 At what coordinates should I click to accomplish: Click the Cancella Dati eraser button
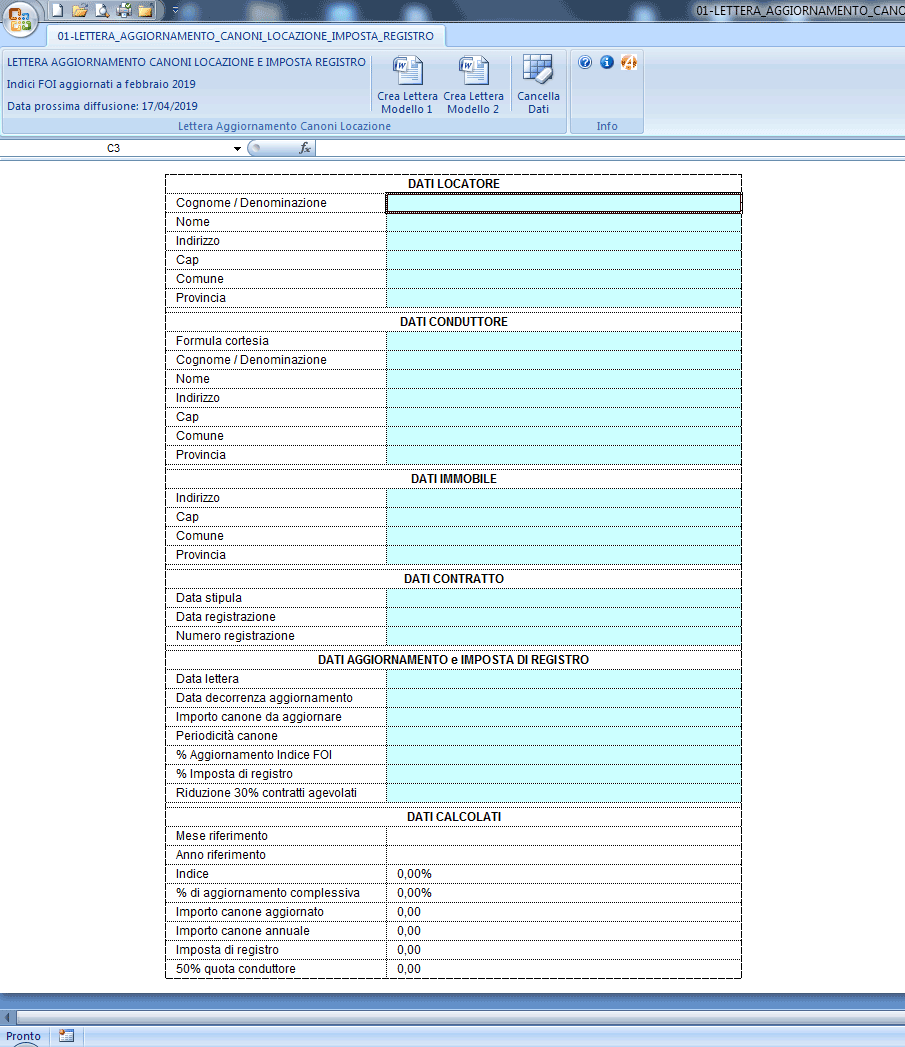[538, 84]
